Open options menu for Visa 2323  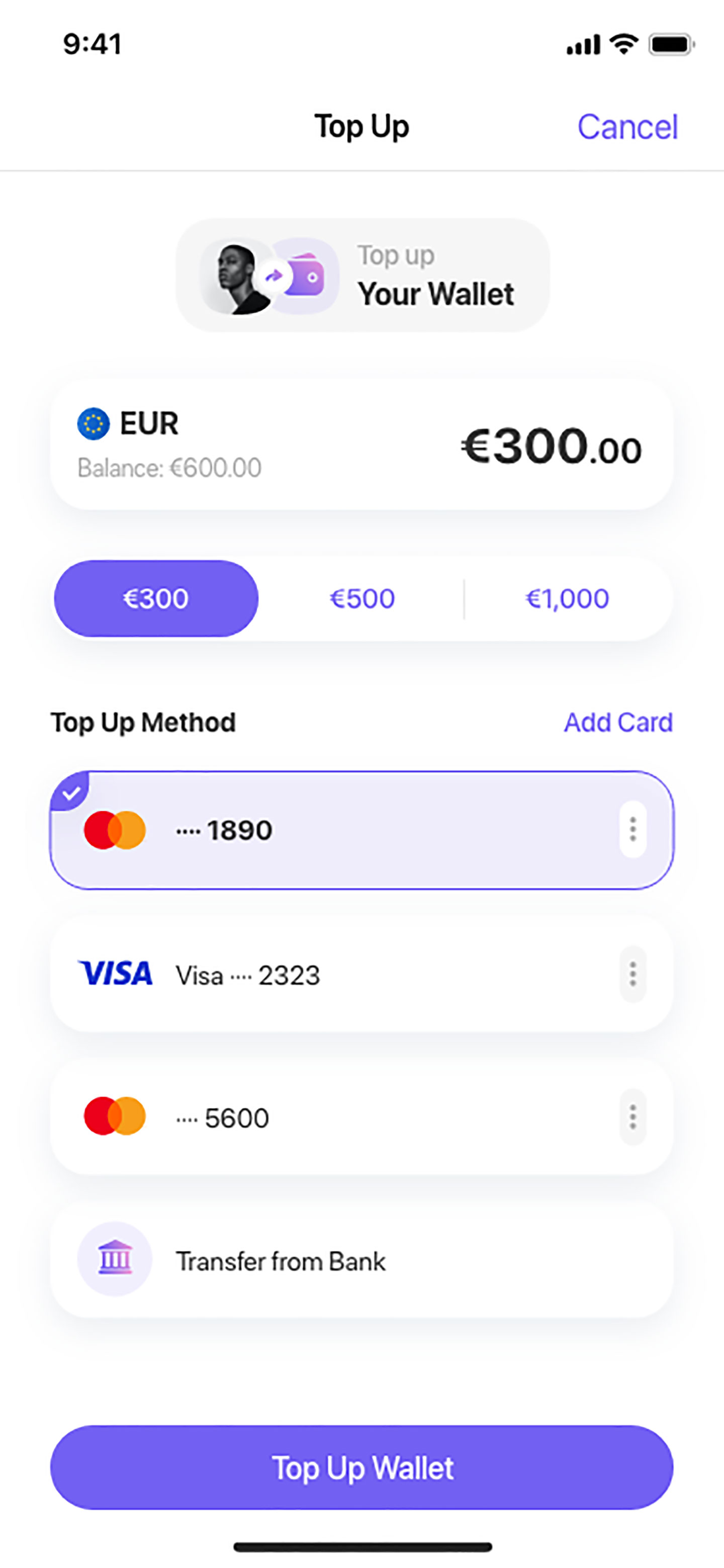pyautogui.click(x=632, y=974)
